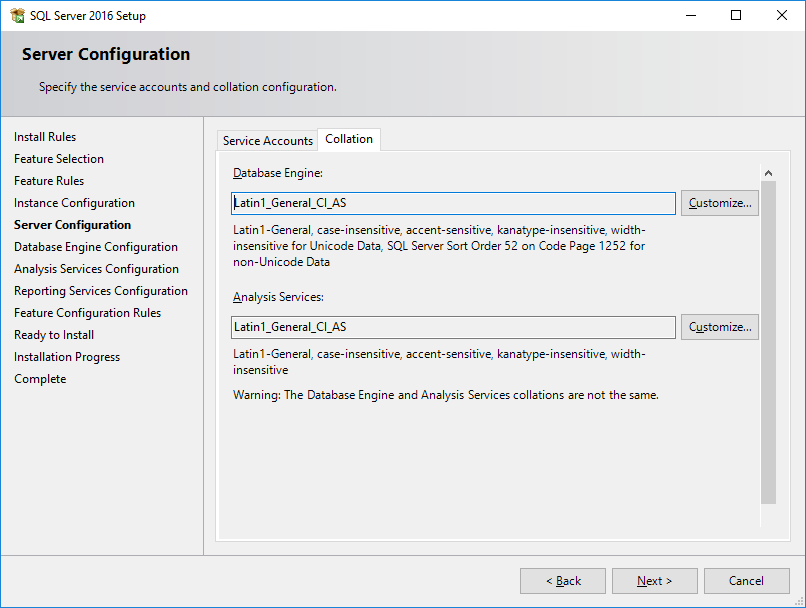Select Install Rules in the step list
806x608 pixels.
[45, 137]
